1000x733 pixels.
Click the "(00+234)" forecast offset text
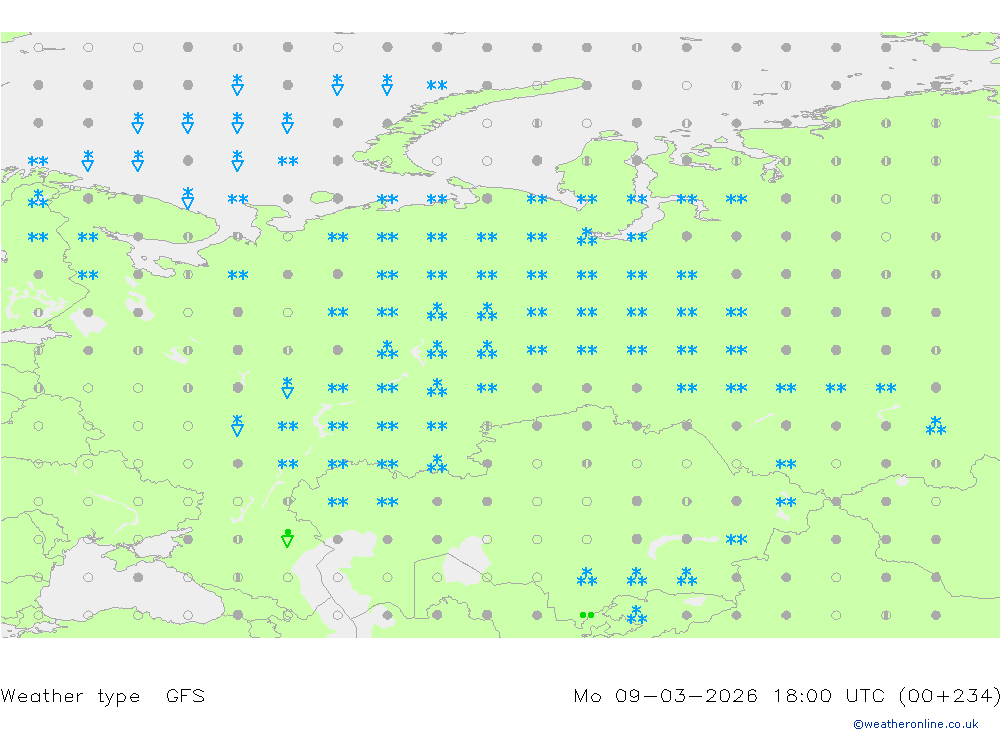click(949, 695)
